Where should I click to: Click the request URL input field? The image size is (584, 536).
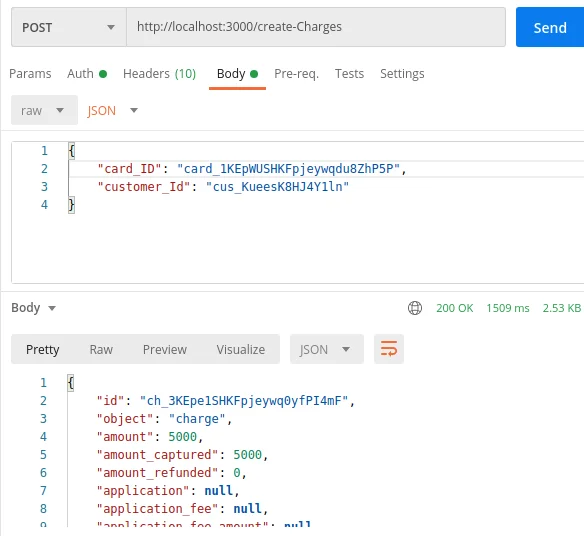[x=316, y=27]
